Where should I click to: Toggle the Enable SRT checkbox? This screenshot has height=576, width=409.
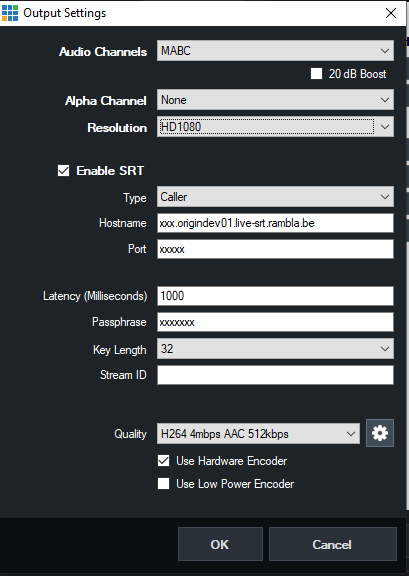click(x=63, y=170)
